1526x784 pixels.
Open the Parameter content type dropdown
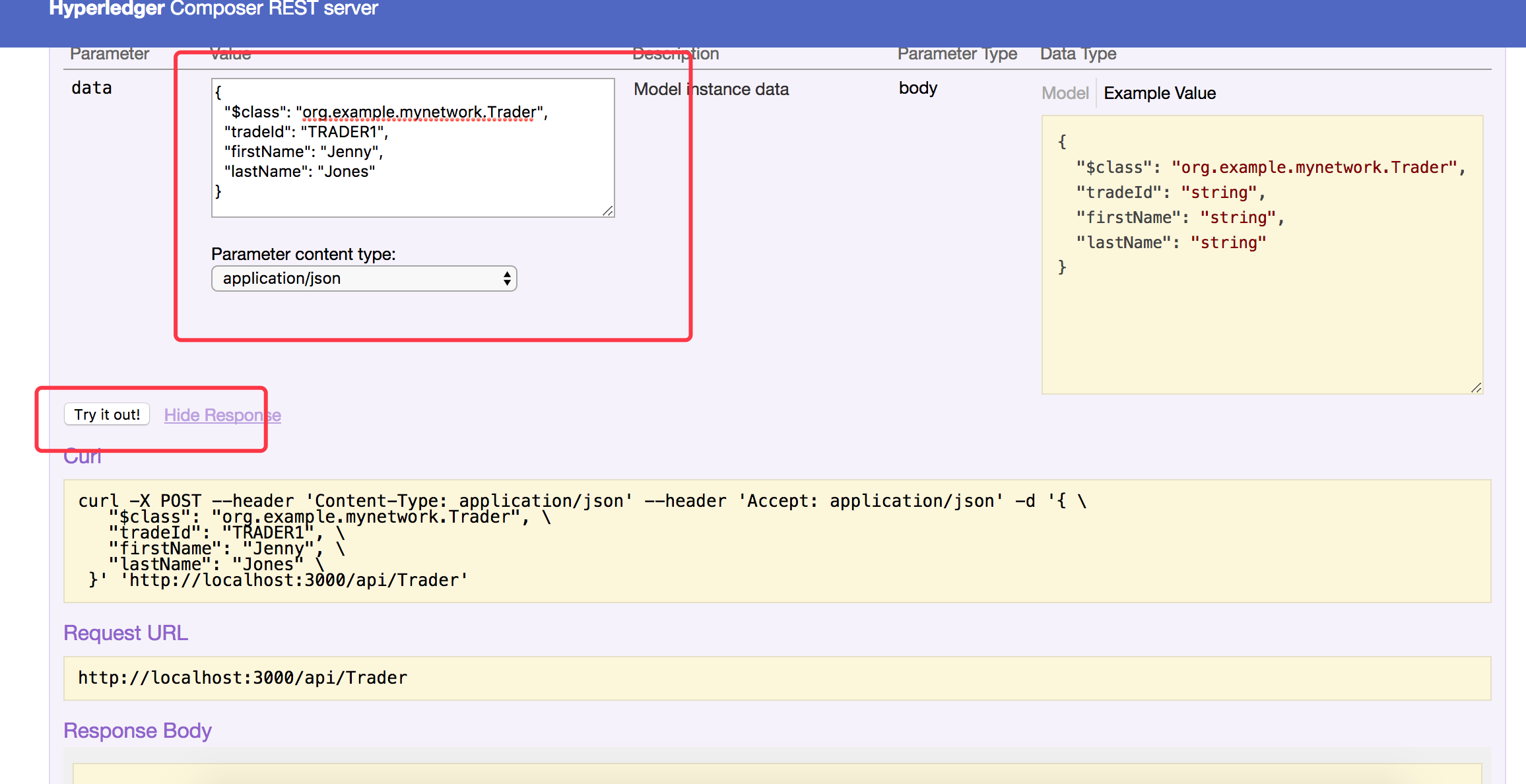coord(364,278)
